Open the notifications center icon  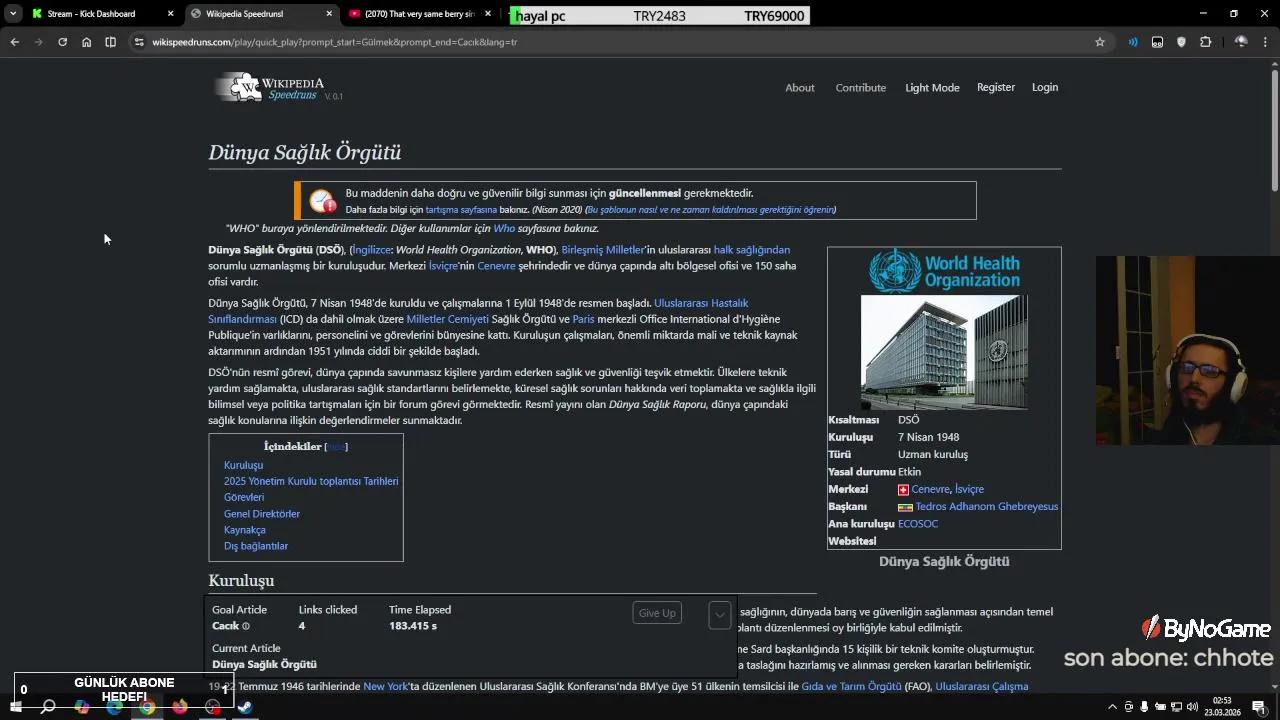(1259, 707)
